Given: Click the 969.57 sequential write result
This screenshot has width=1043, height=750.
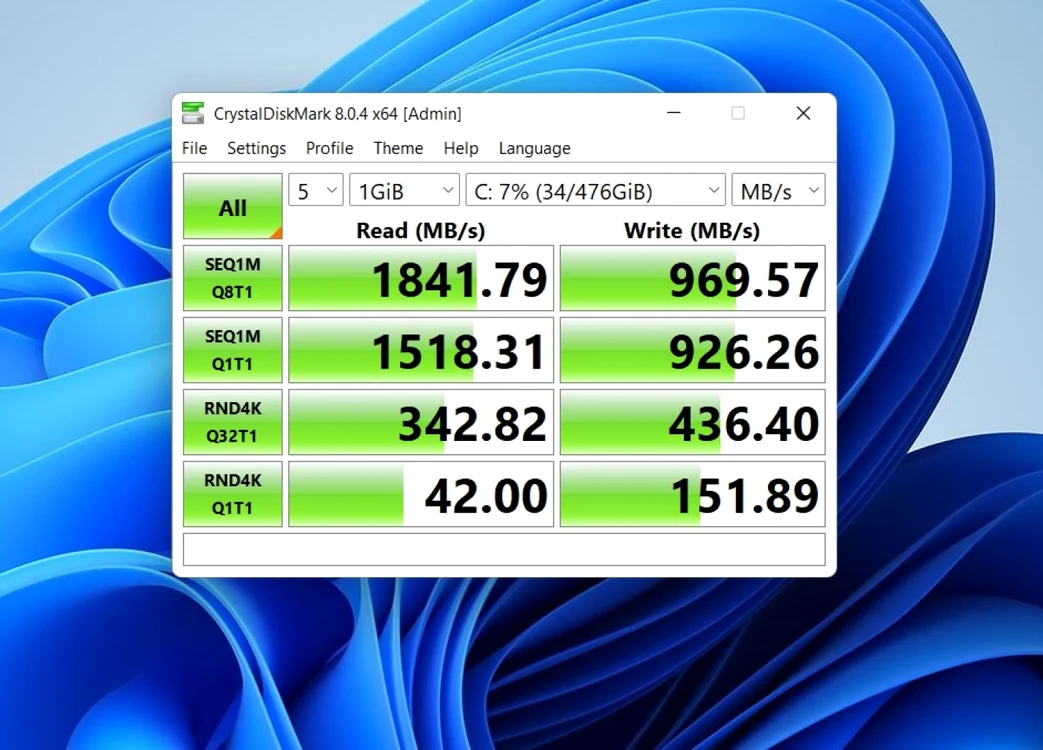Looking at the screenshot, I should click(x=692, y=278).
